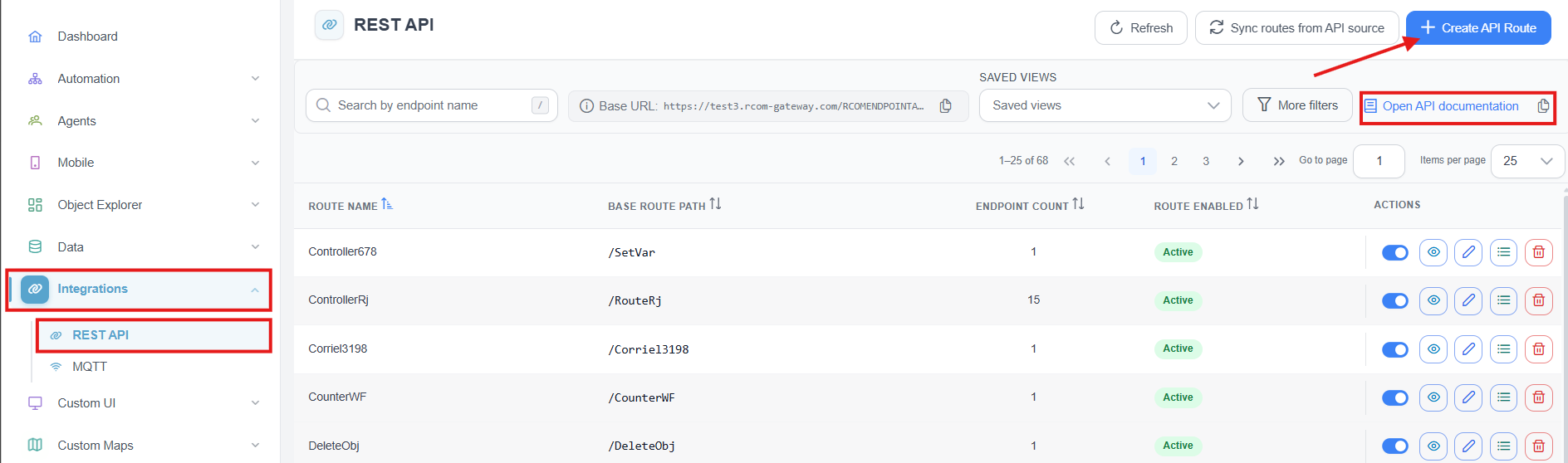View DeleteObj route via eye icon
Viewport: 1568px width, 463px height.
[x=1433, y=446]
